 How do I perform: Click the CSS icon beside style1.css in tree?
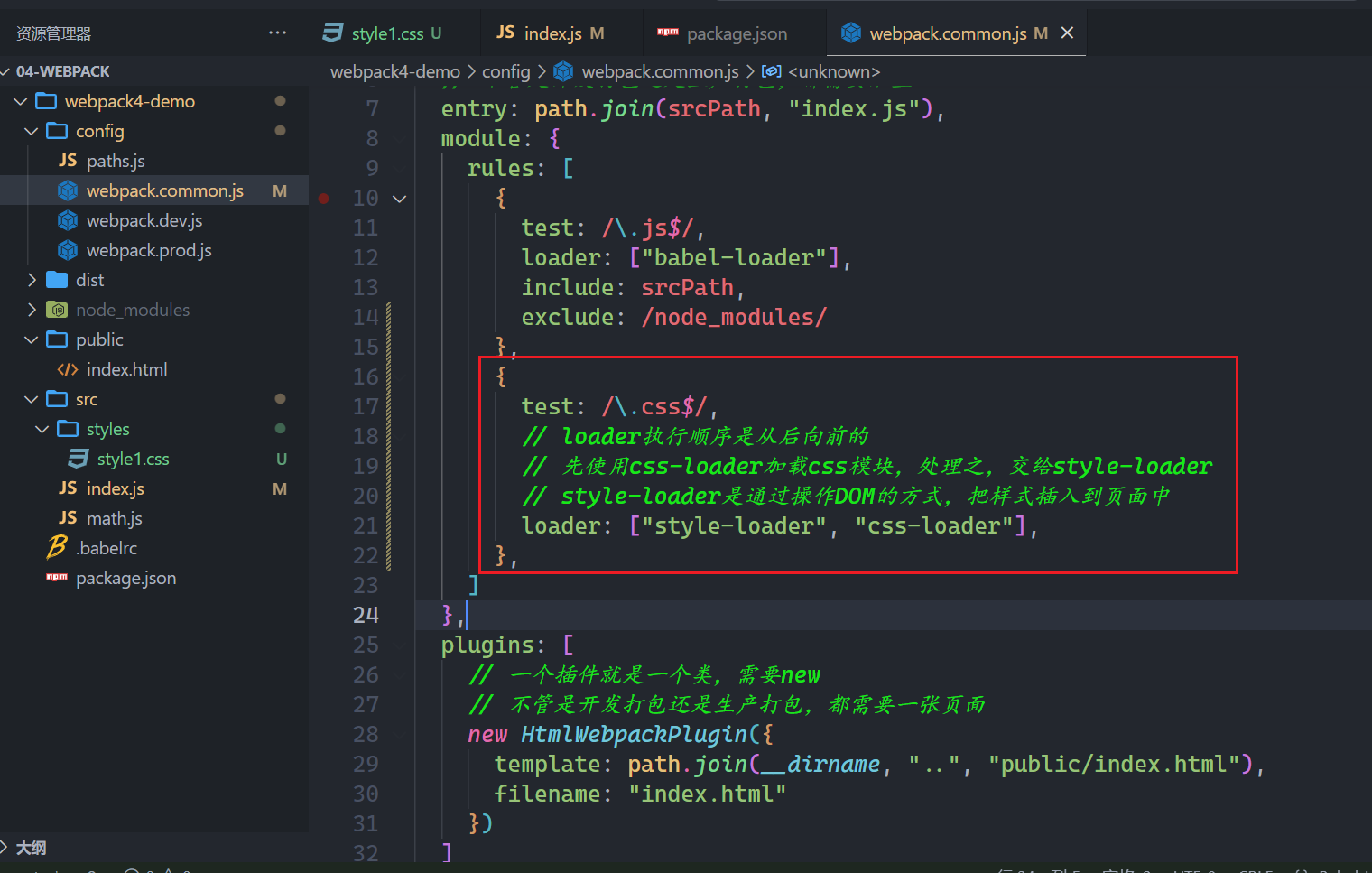[x=79, y=459]
